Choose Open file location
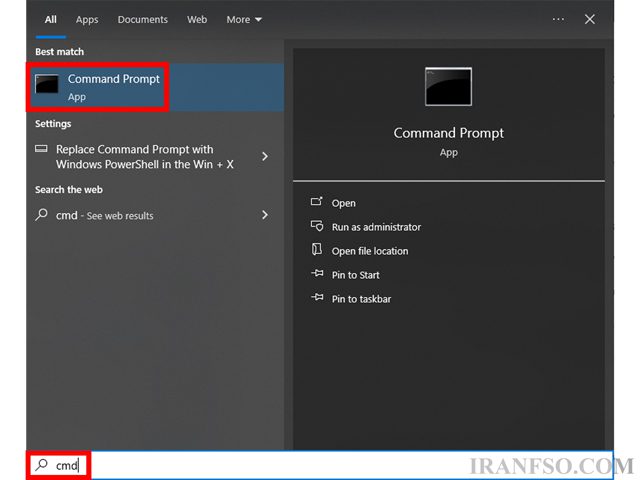The image size is (640, 480). pos(370,251)
